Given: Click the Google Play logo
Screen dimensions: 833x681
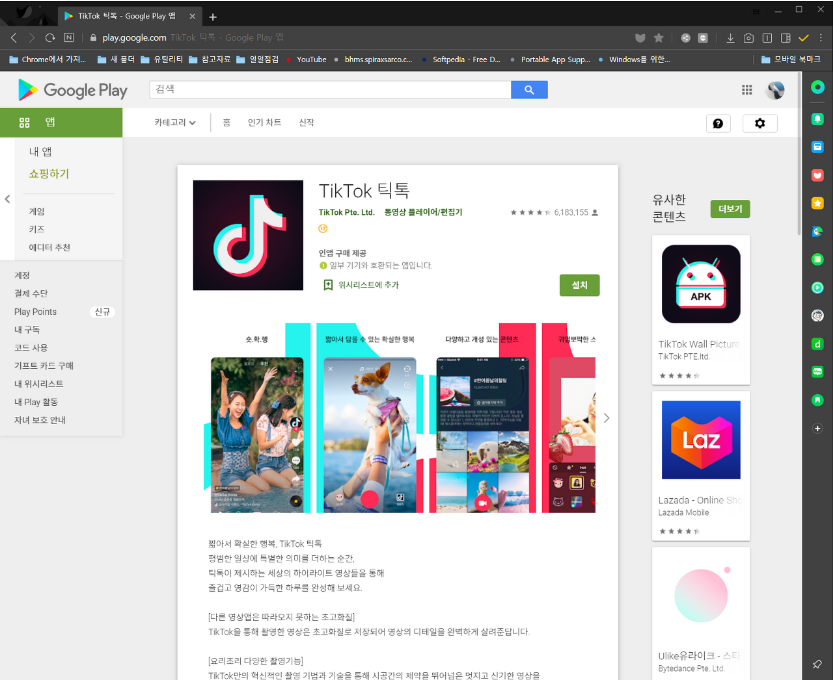Looking at the screenshot, I should (73, 90).
